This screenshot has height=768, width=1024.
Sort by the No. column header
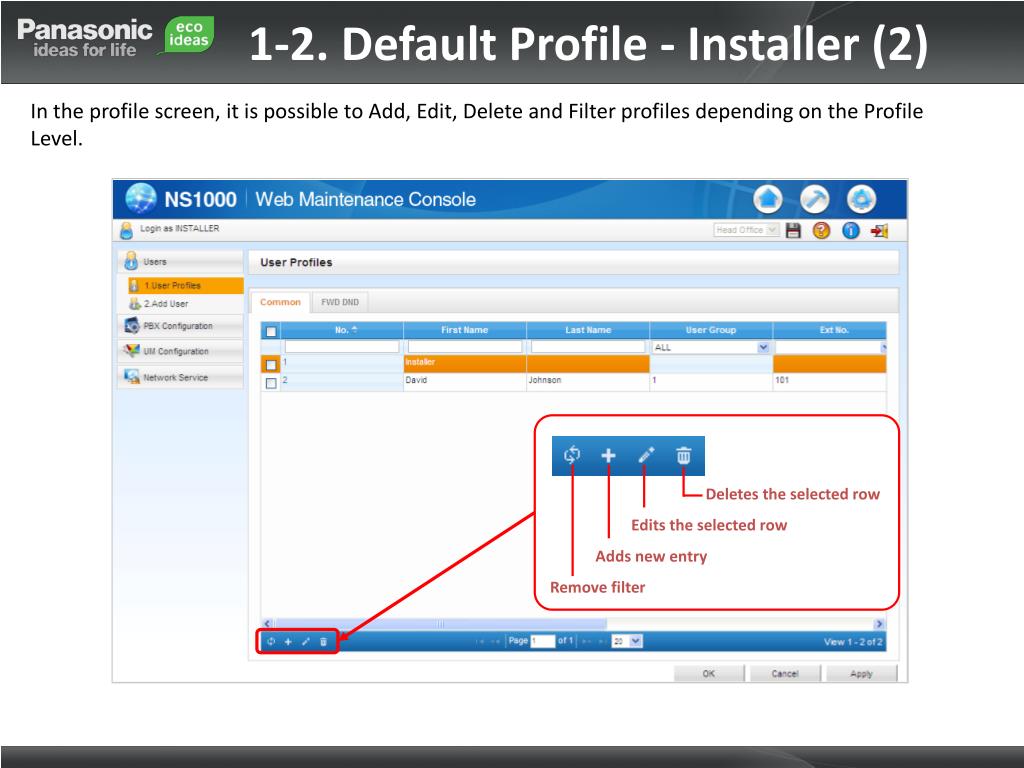point(342,330)
